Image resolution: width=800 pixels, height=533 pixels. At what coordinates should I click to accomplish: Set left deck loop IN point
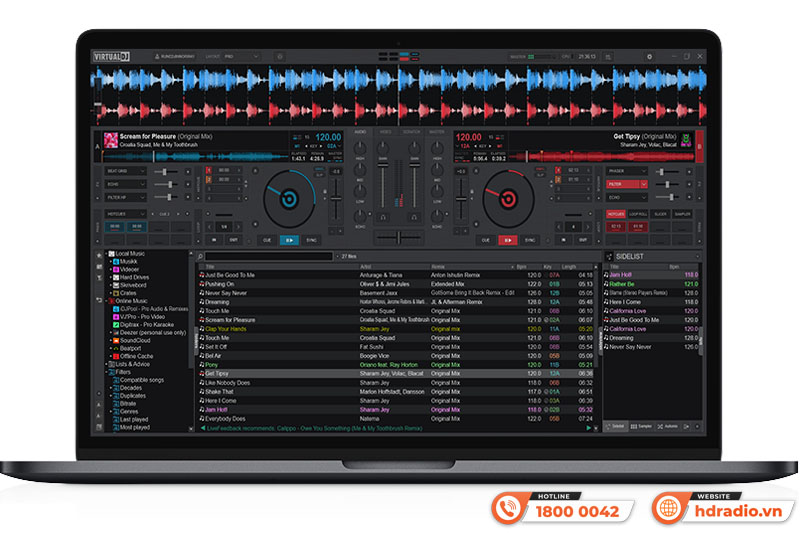(214, 240)
